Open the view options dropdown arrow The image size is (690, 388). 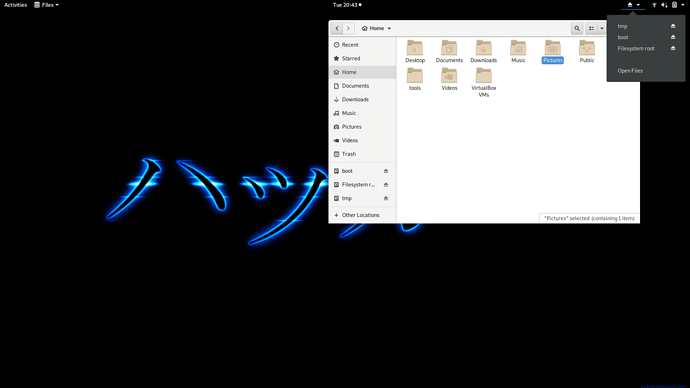click(x=602, y=29)
